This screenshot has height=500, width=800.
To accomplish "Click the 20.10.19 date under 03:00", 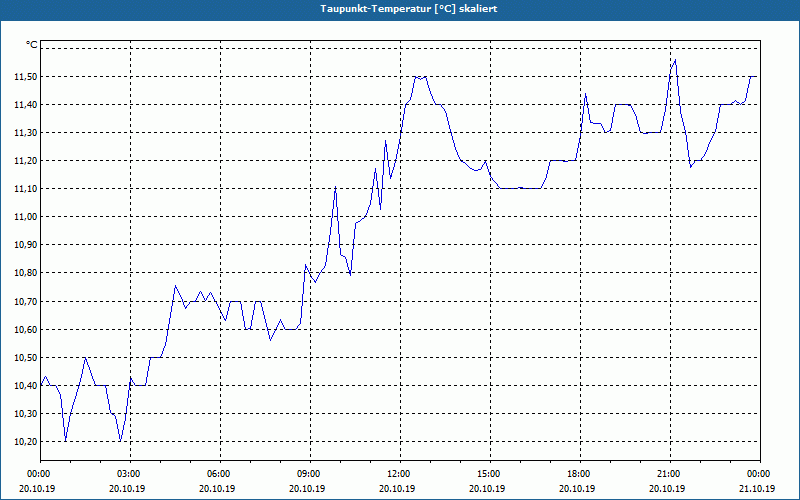I will [127, 488].
